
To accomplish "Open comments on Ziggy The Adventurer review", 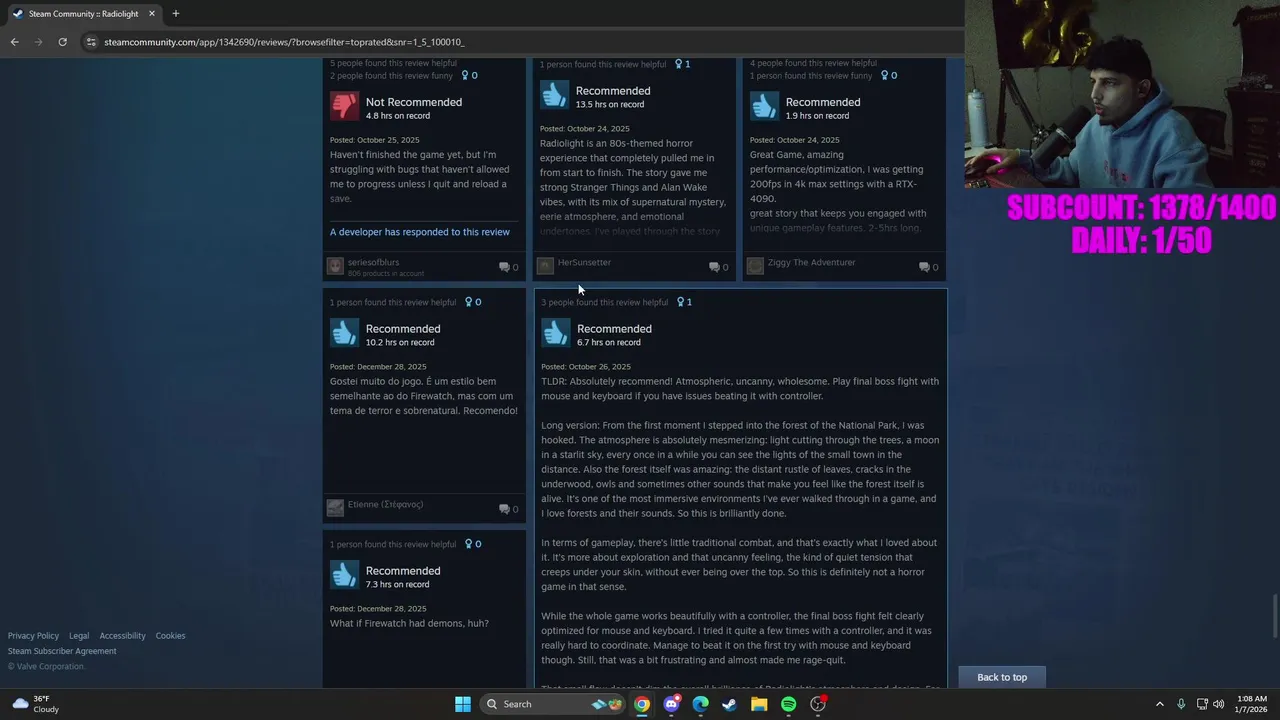I will point(929,267).
